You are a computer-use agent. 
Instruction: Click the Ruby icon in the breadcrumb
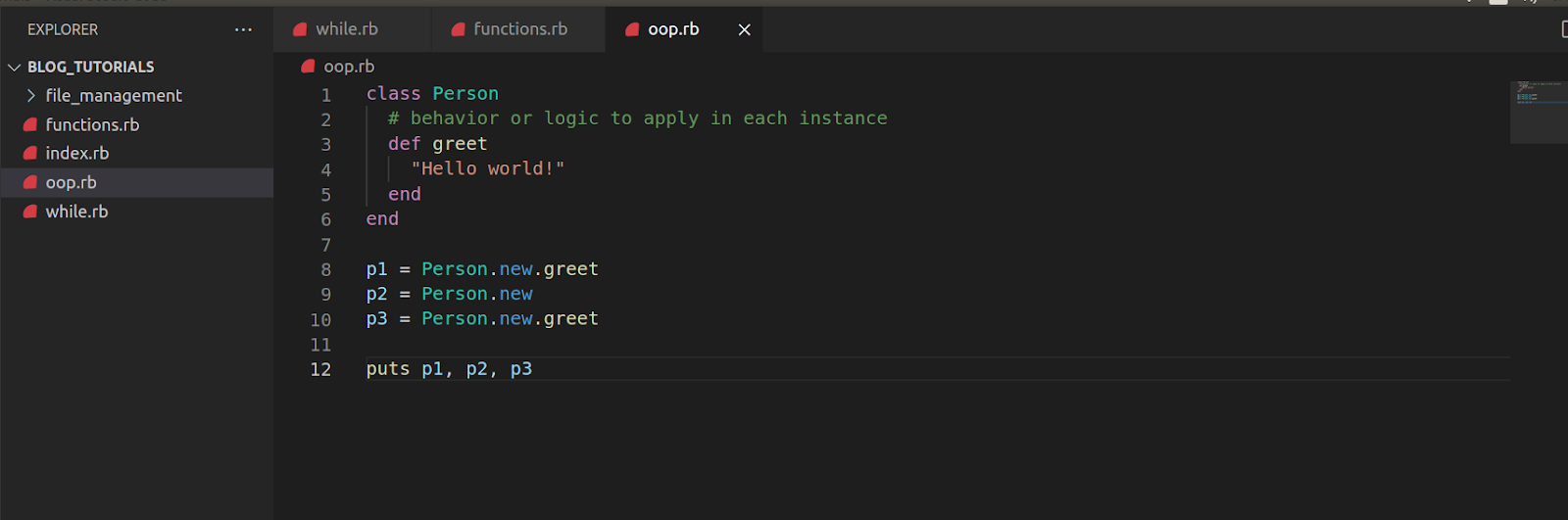pyautogui.click(x=308, y=66)
